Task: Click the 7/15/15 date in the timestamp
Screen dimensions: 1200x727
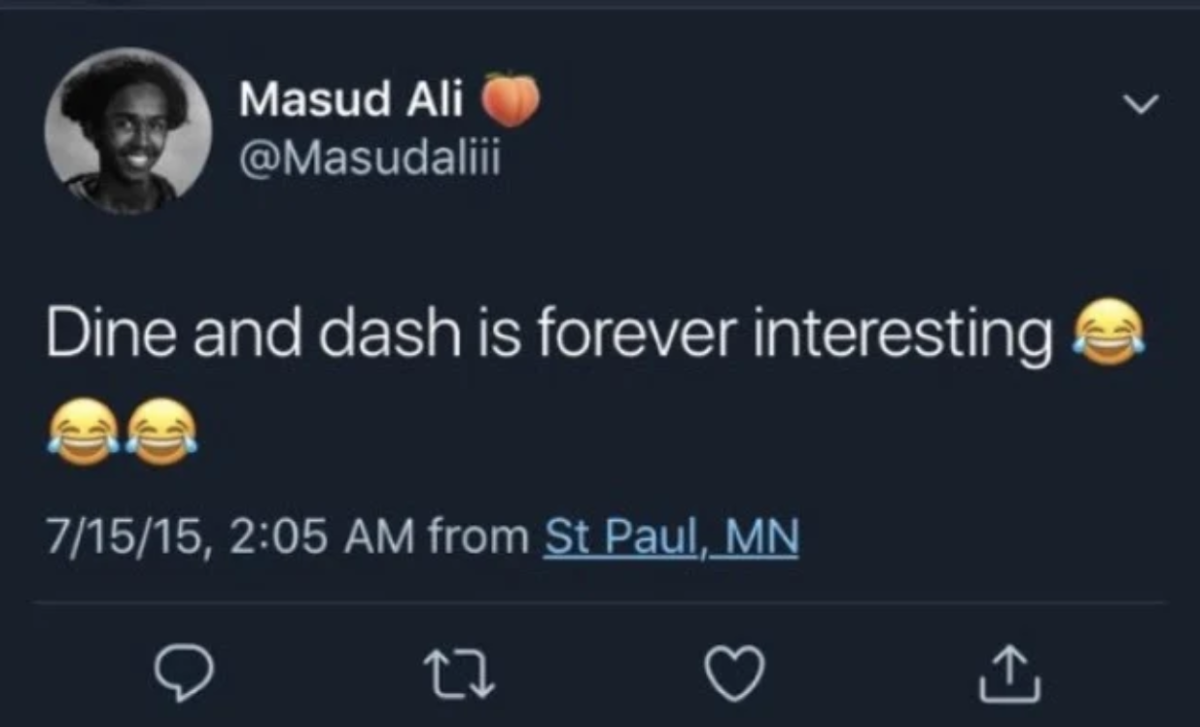Action: [x=124, y=539]
